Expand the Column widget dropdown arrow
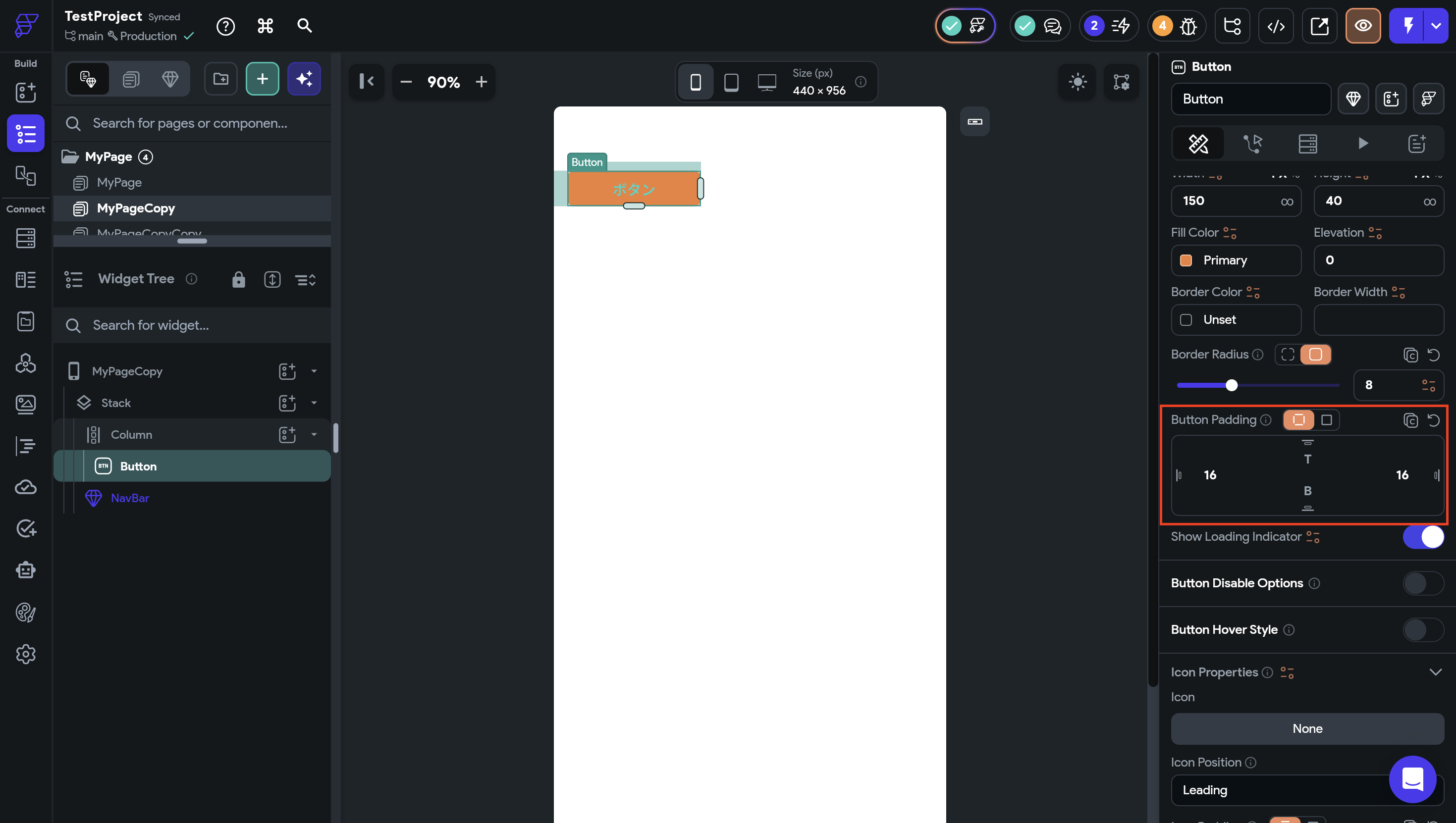Screen dimensions: 1456x823 pyautogui.click(x=314, y=435)
